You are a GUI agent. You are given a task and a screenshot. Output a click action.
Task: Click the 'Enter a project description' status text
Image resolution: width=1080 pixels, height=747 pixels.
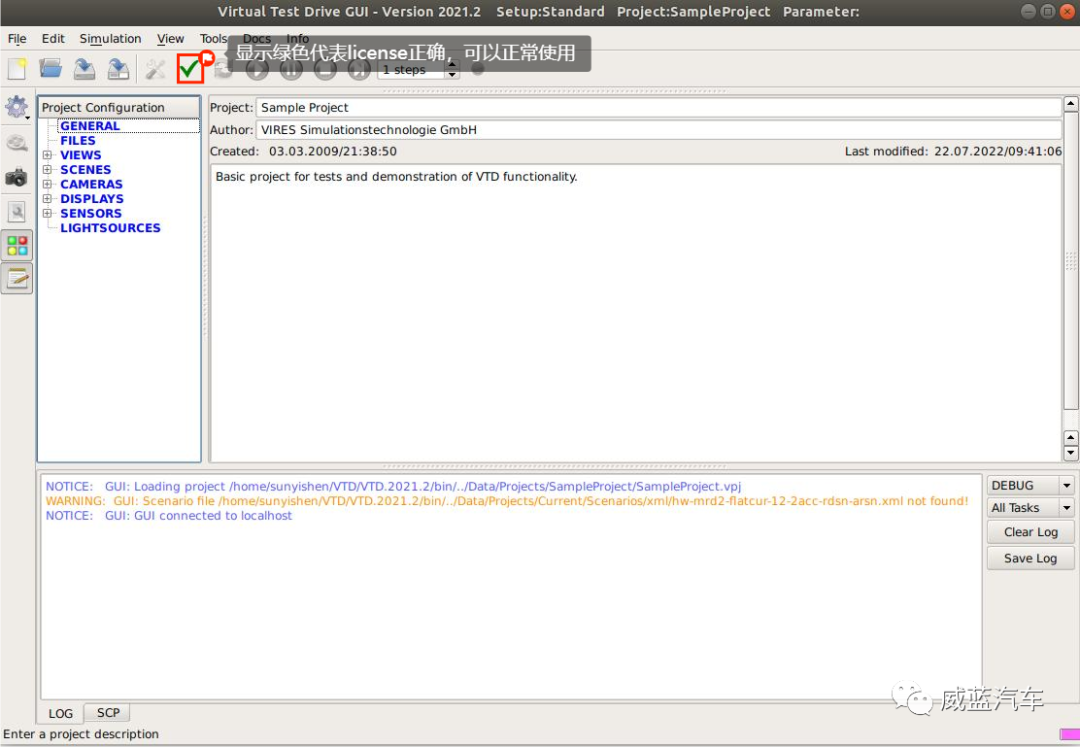[81, 734]
